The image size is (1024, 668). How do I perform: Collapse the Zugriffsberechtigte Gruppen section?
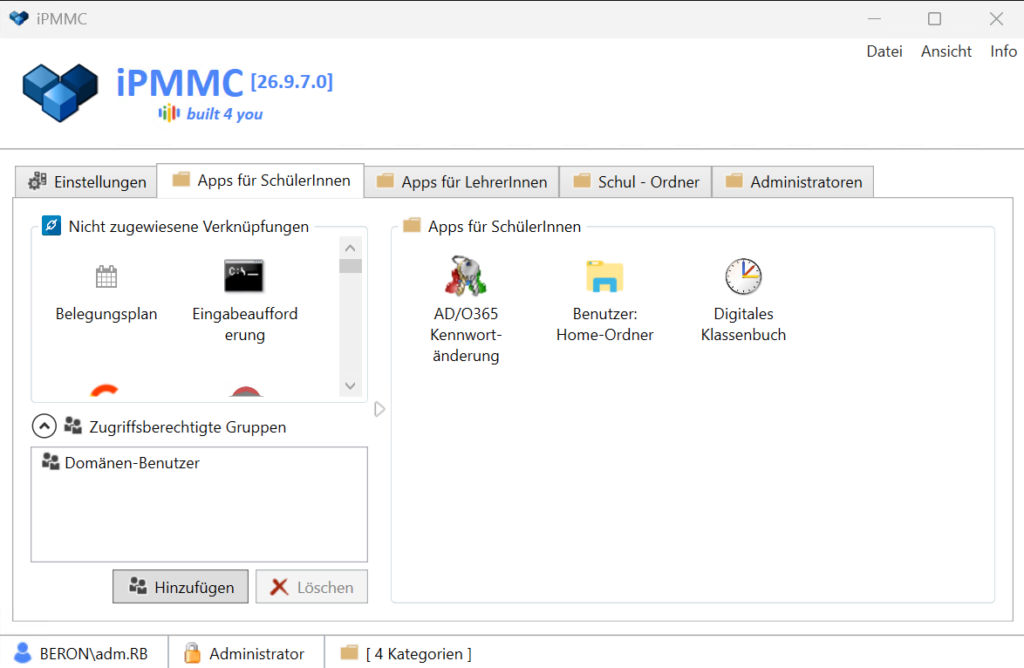[44, 426]
